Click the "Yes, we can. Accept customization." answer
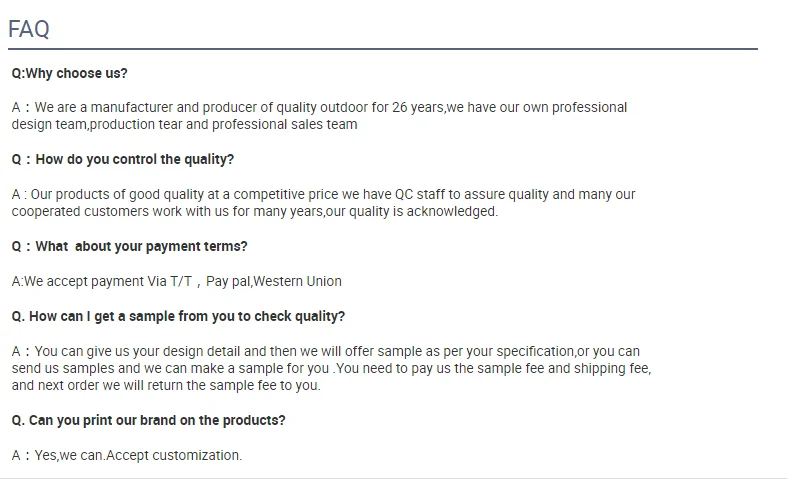This screenshot has width=787, height=479. [127, 455]
